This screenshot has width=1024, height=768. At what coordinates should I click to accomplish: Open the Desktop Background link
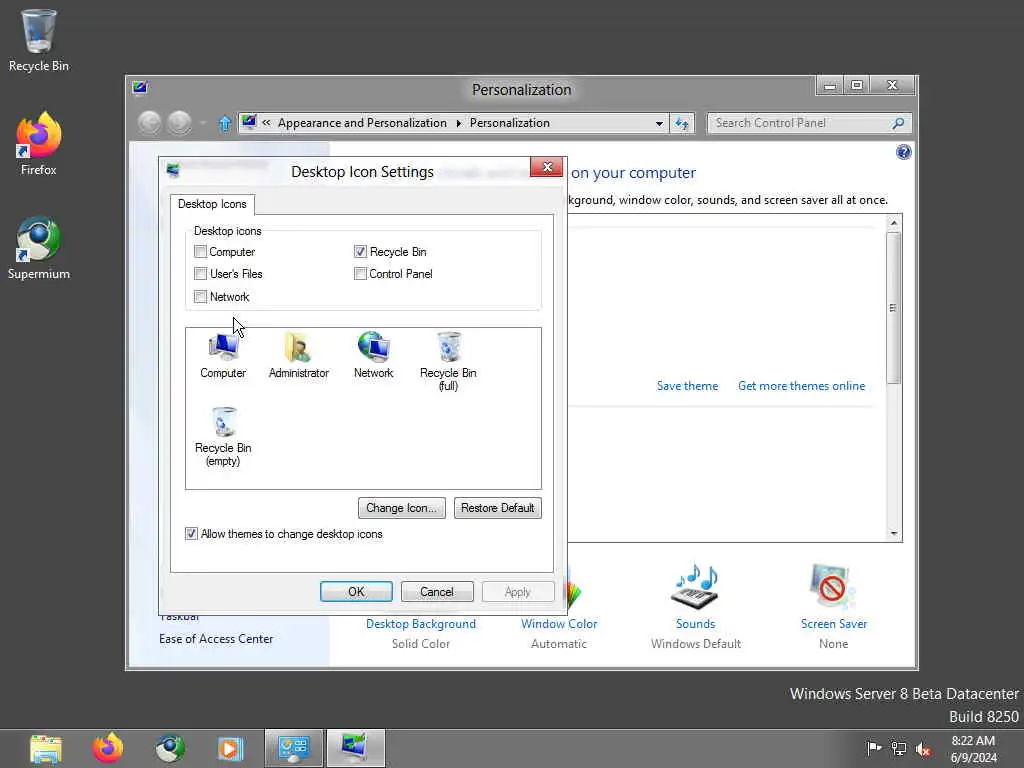(x=421, y=624)
